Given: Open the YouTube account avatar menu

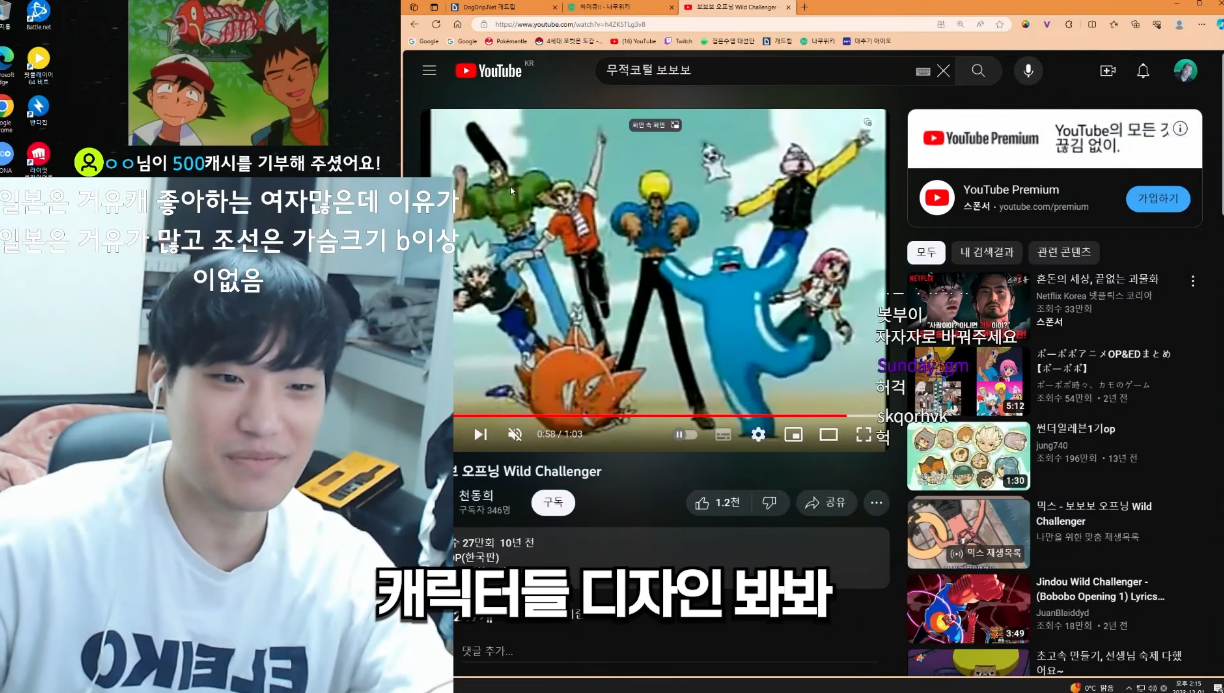Looking at the screenshot, I should (1185, 71).
